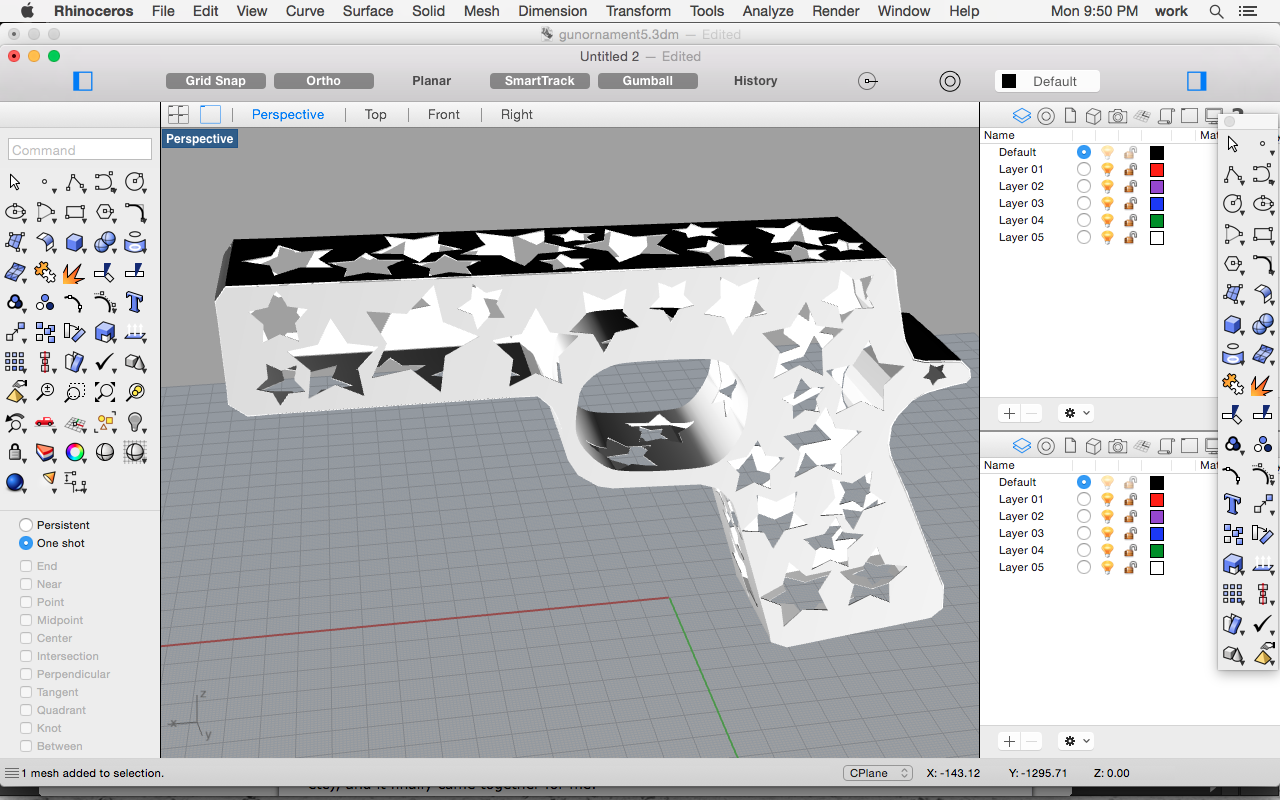Click red color swatch of Layer 01 in upper panel
This screenshot has width=1280, height=800.
1157,169
